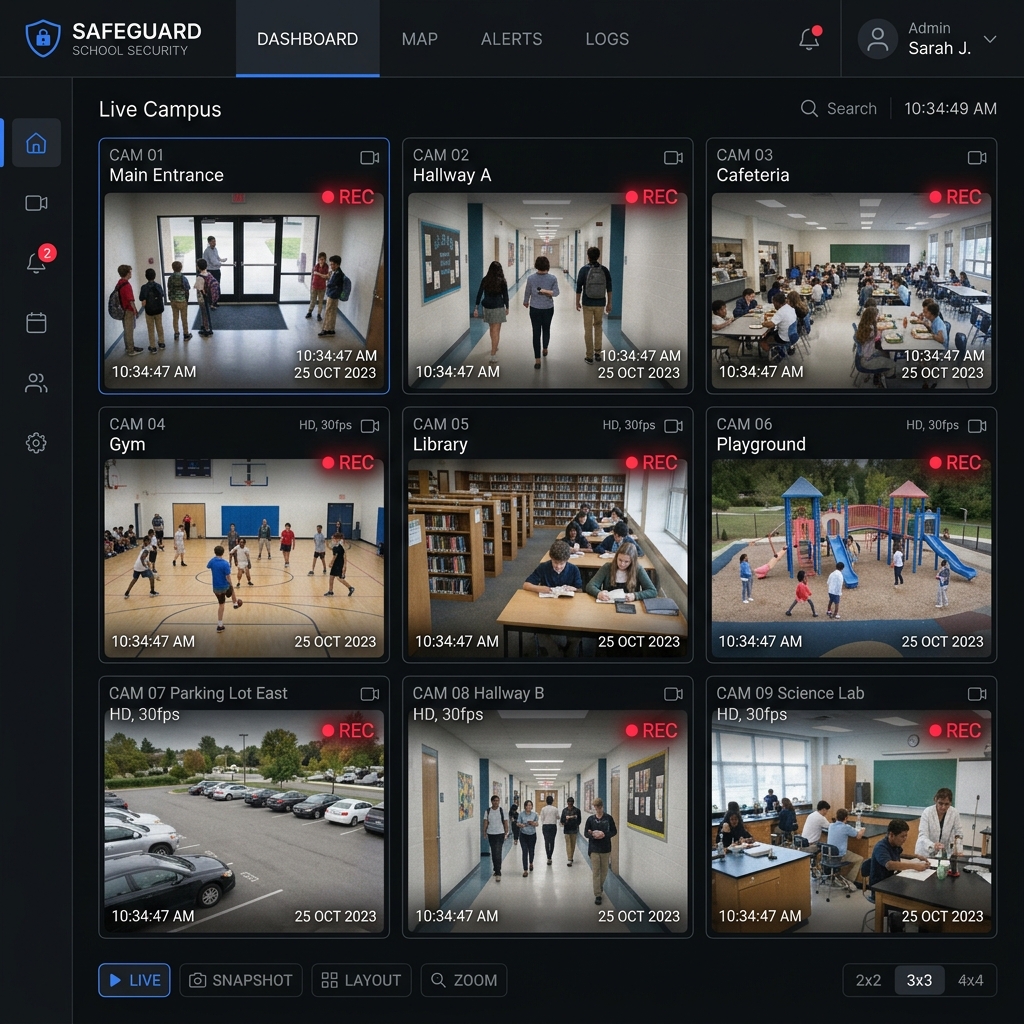The image size is (1024, 1024).
Task: Click the CAM 09 Science Lab title
Action: (x=790, y=694)
